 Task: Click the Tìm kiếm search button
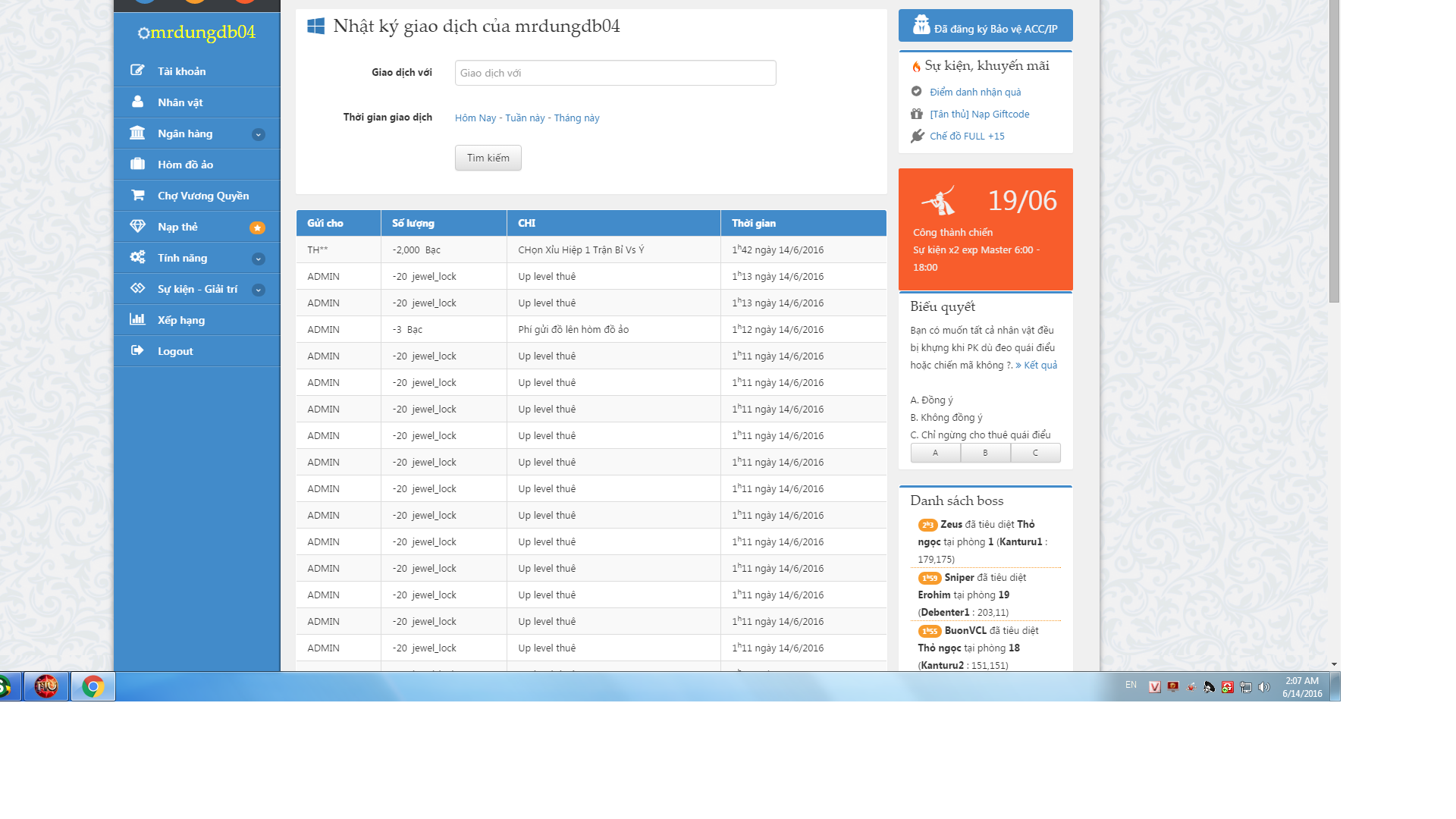[488, 158]
